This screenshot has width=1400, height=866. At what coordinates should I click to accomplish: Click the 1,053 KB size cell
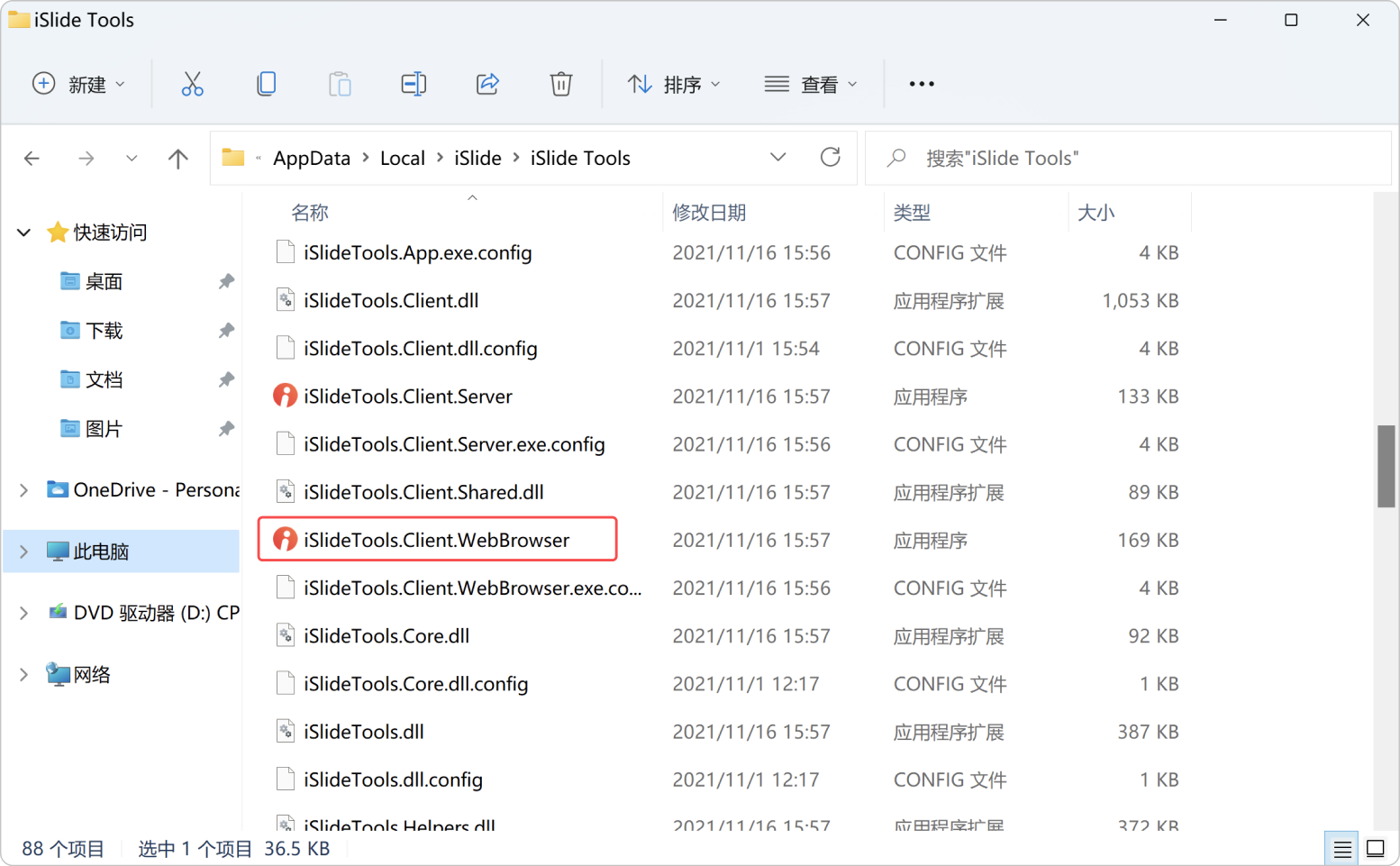point(1141,300)
